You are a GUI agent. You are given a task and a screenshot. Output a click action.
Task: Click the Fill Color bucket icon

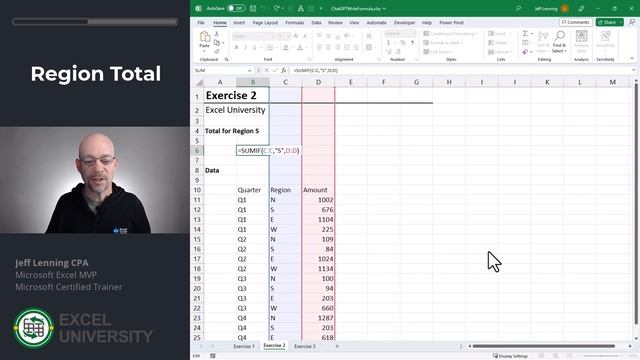pyautogui.click(x=286, y=48)
